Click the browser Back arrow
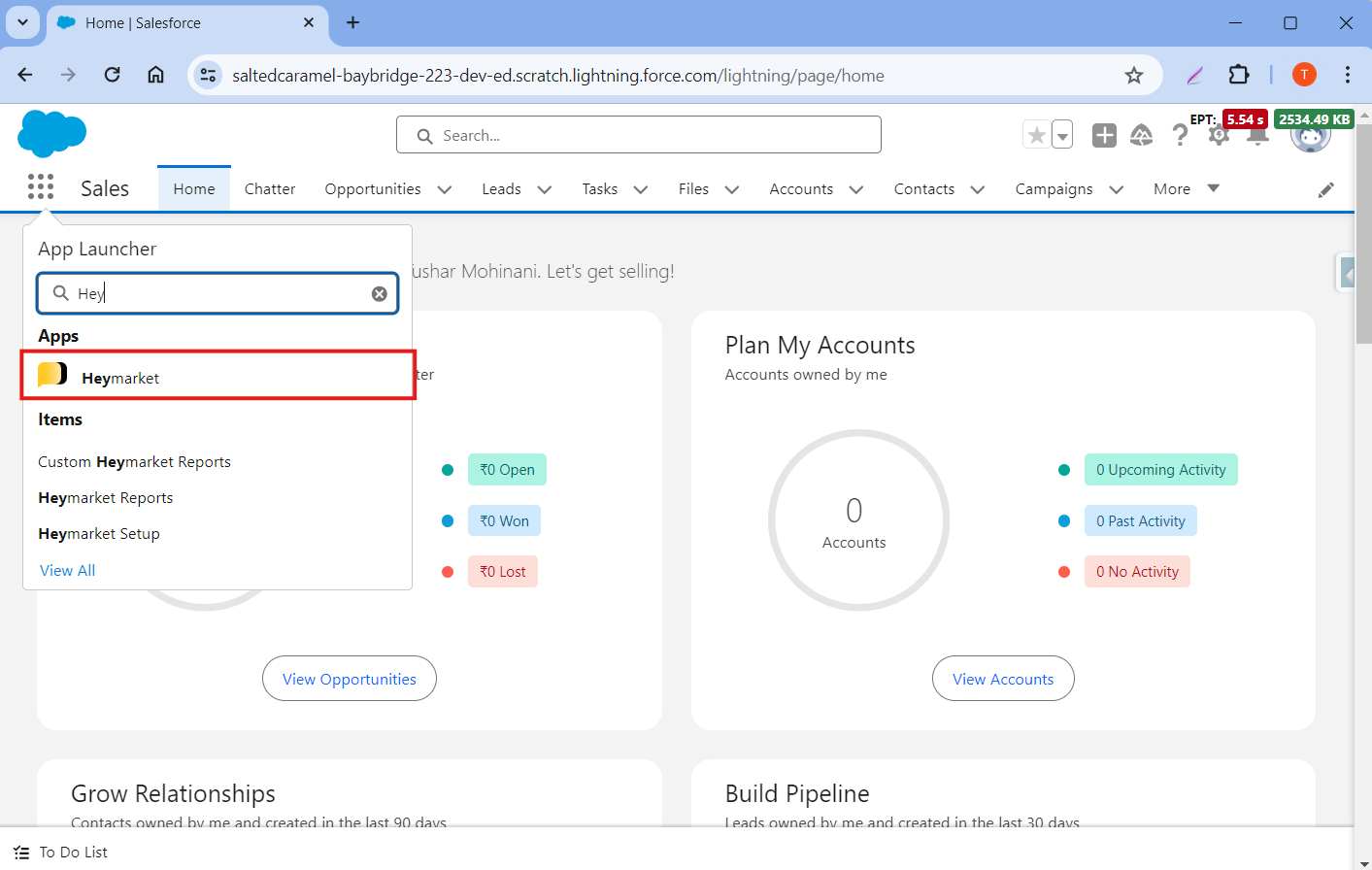 [25, 75]
